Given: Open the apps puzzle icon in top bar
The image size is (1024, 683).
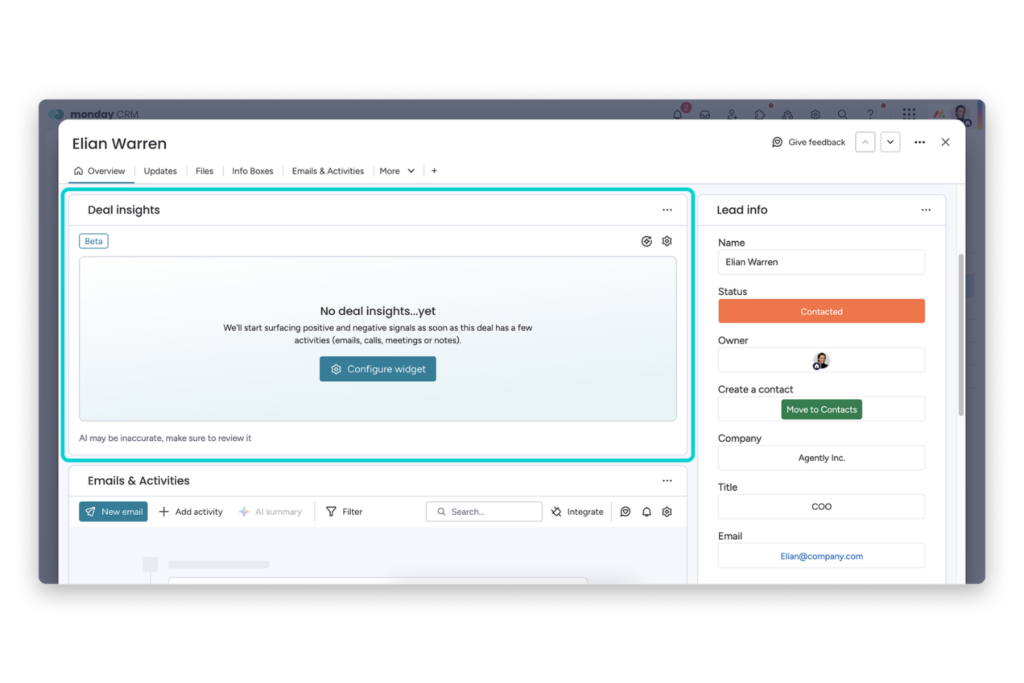Looking at the screenshot, I should (760, 114).
